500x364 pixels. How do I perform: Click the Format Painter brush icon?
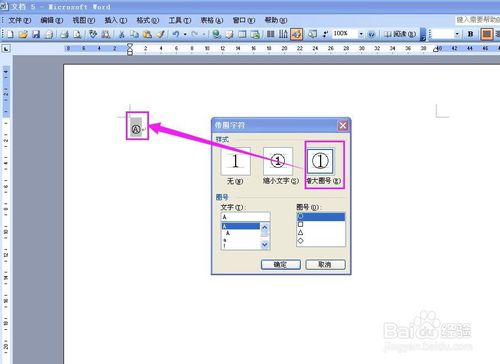[160, 34]
